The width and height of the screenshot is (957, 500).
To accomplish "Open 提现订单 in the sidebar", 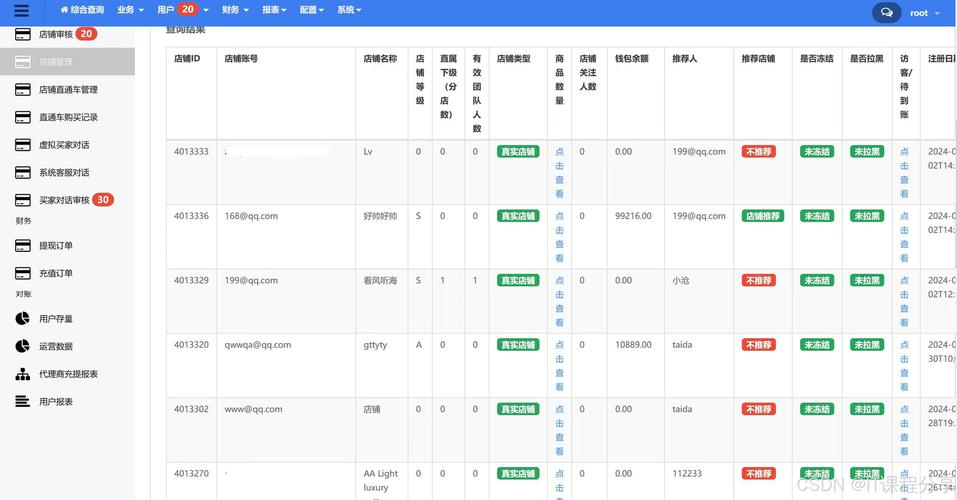I will (x=56, y=245).
